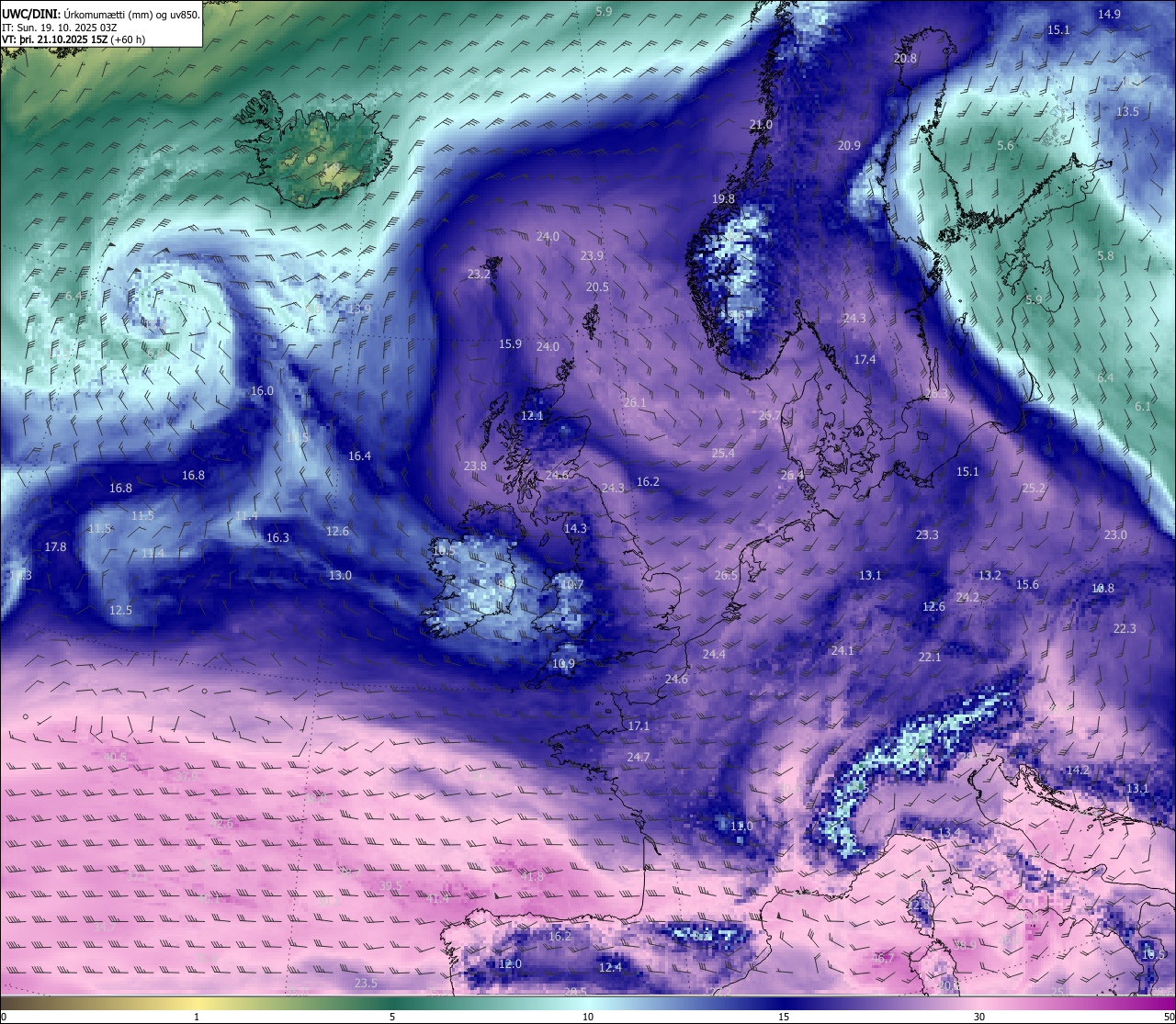Click the 21.0 value label
This screenshot has width=1176, height=1024.
[761, 124]
